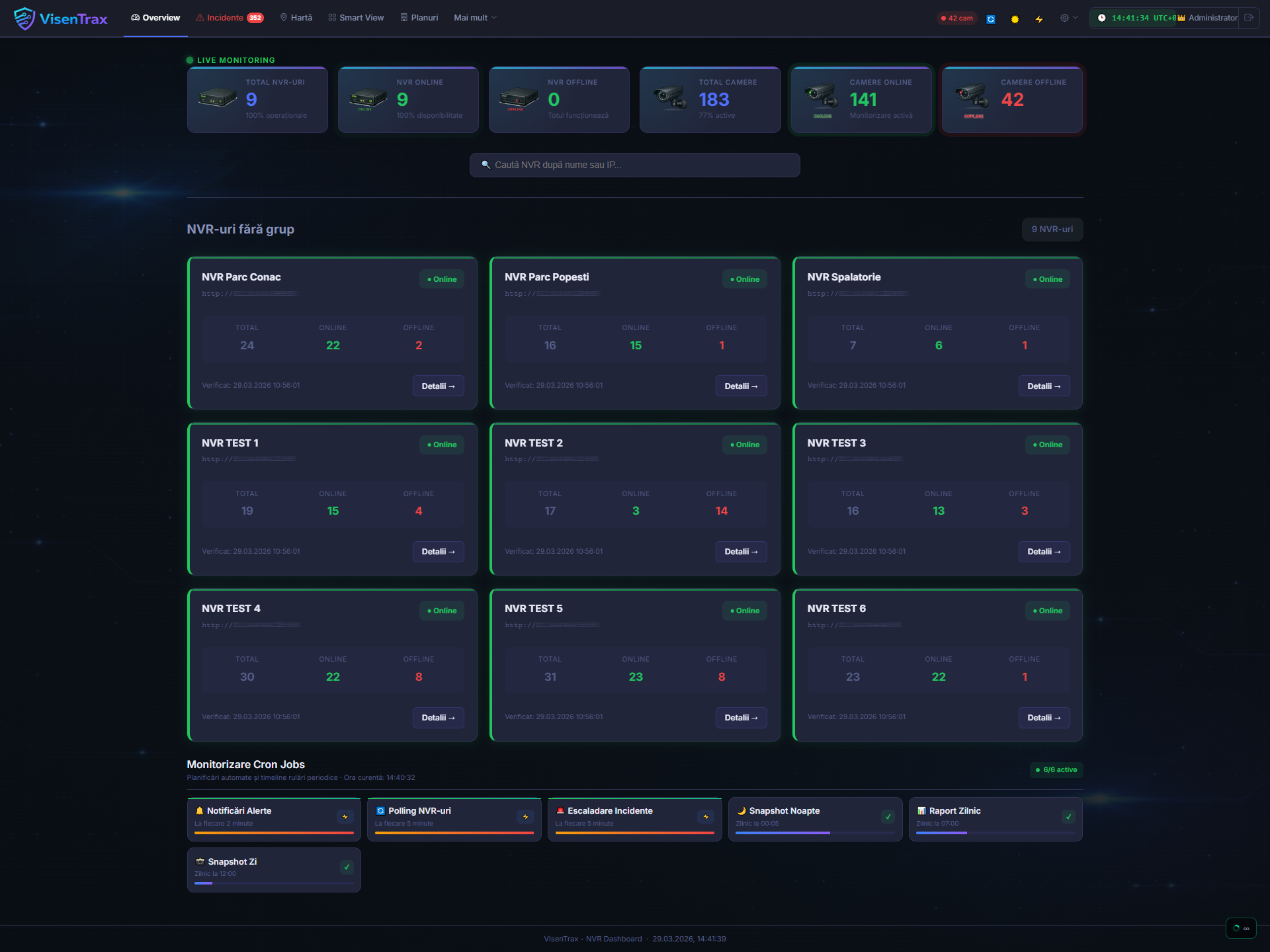Open Detalii for NVR TEST 3
The image size is (1270, 952).
pos(1044,552)
